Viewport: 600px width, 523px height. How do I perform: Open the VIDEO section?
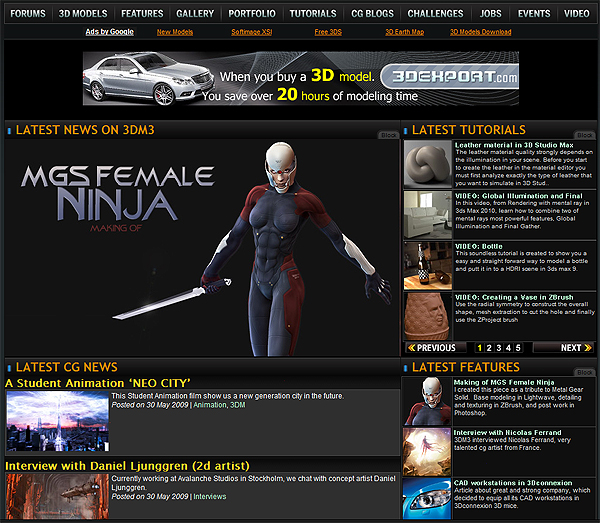tap(576, 14)
